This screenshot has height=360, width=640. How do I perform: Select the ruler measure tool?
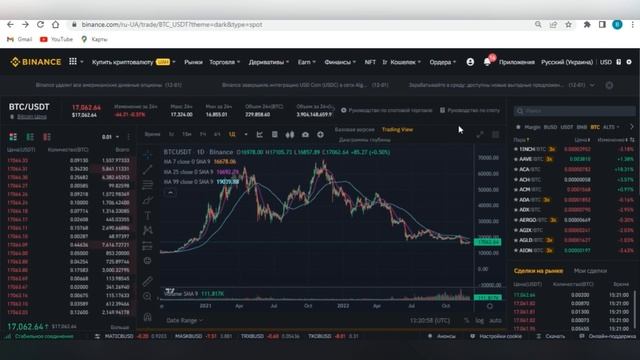pos(148,281)
